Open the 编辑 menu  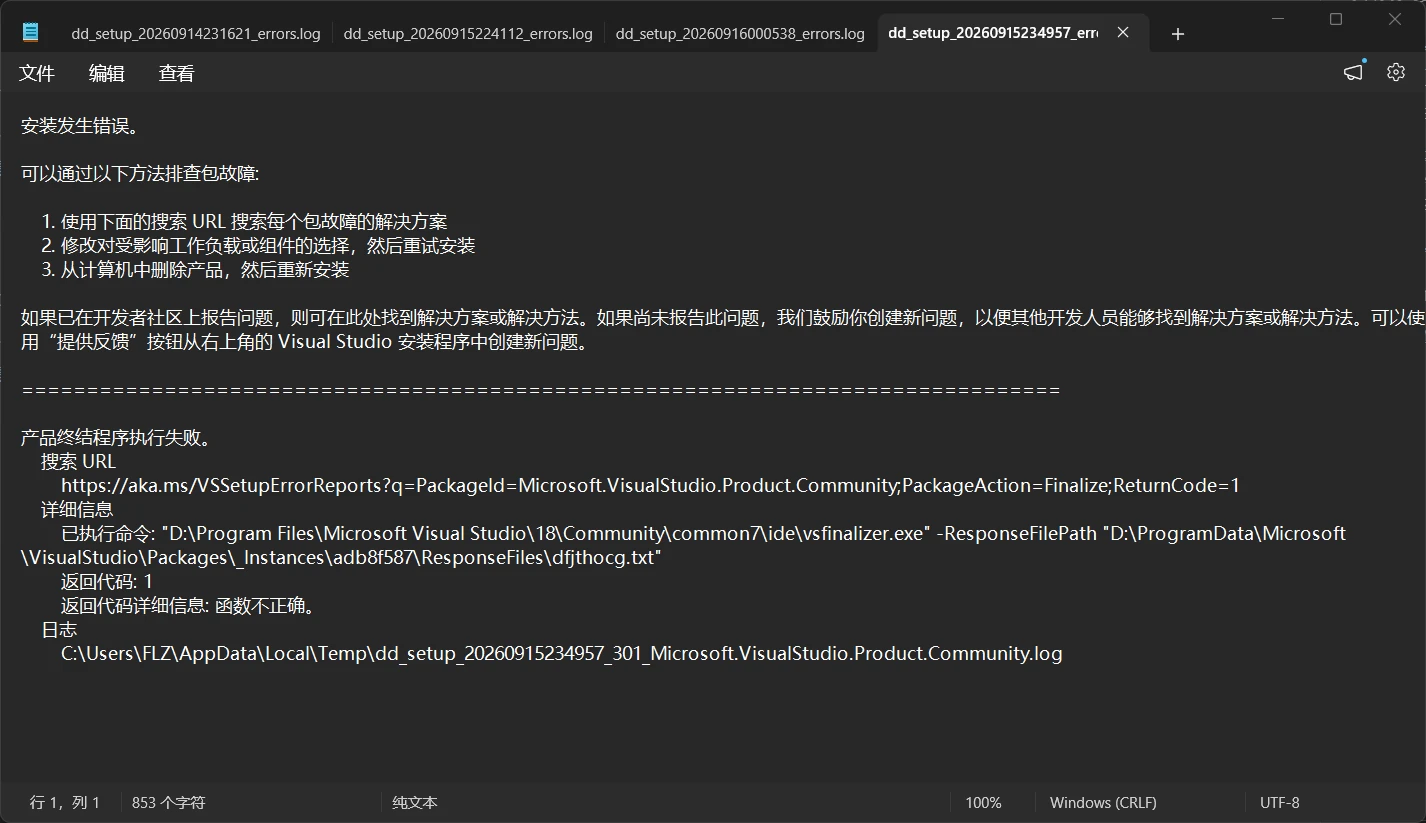click(x=107, y=73)
